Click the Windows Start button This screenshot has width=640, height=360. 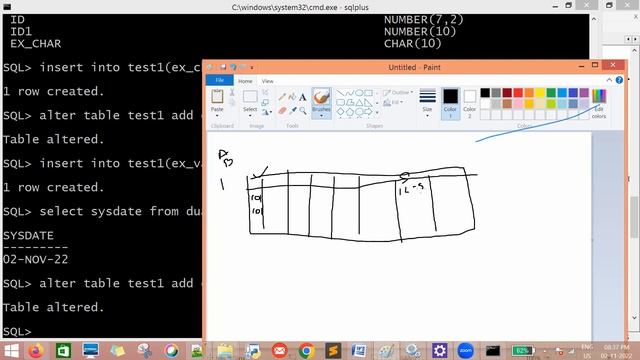(11, 351)
